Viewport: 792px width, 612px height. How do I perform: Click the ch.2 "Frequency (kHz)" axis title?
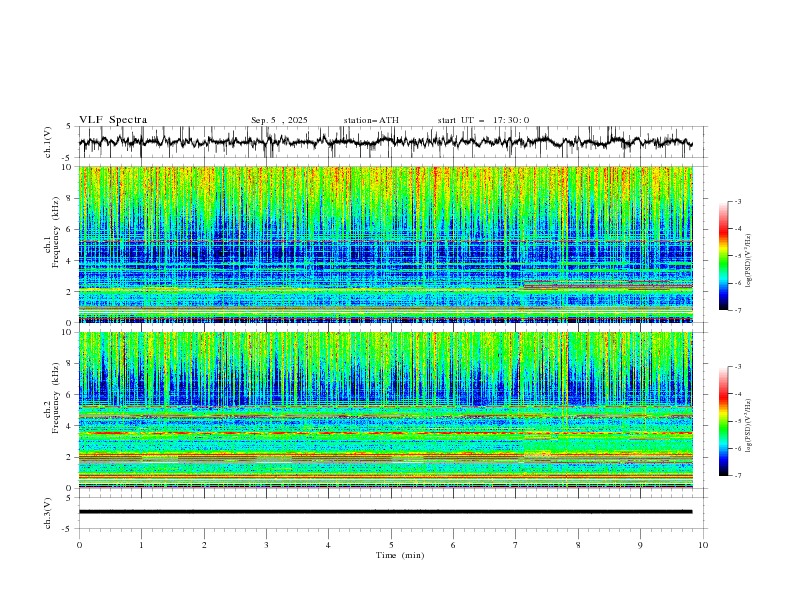click(x=56, y=397)
